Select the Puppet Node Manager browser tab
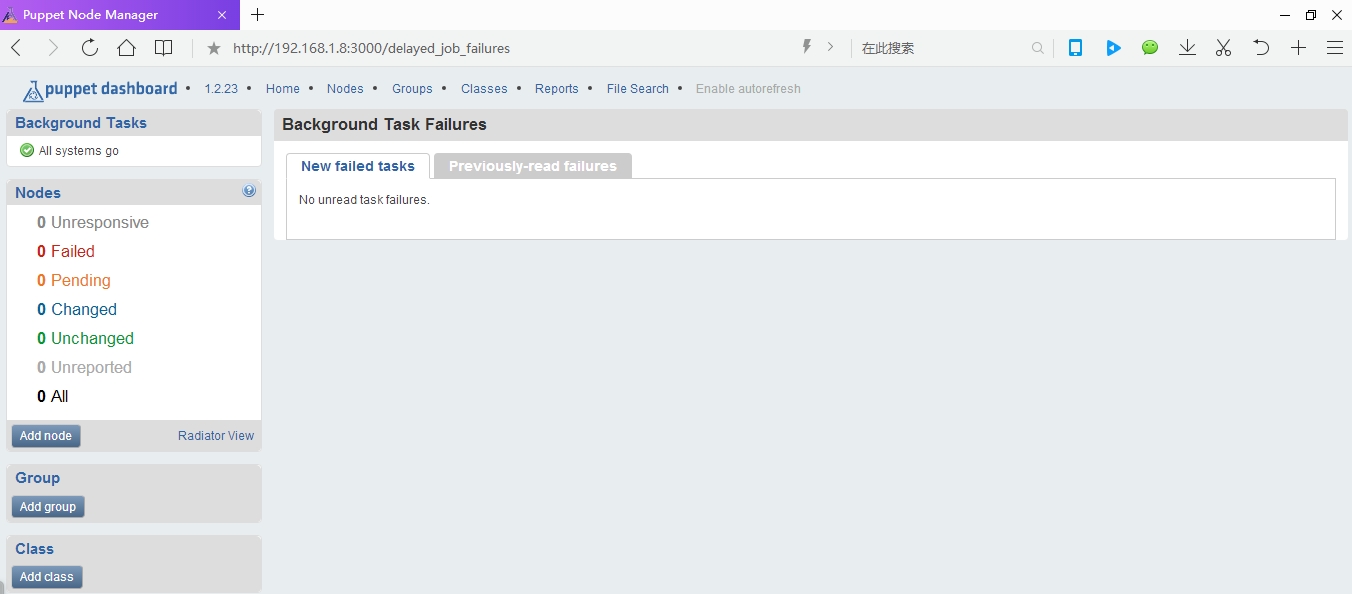1352x594 pixels. click(x=119, y=15)
